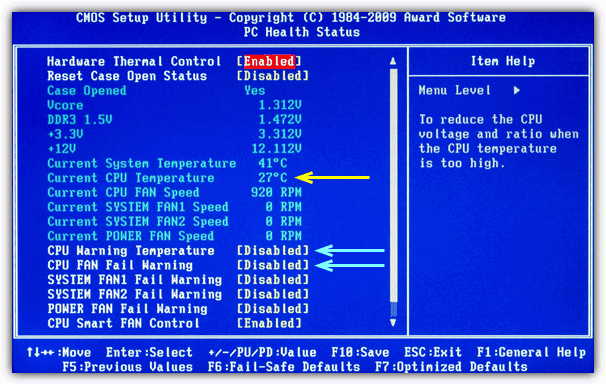Click the Current SYSTEM FAN2 Speed label
This screenshot has width=606, height=384.
(x=138, y=221)
